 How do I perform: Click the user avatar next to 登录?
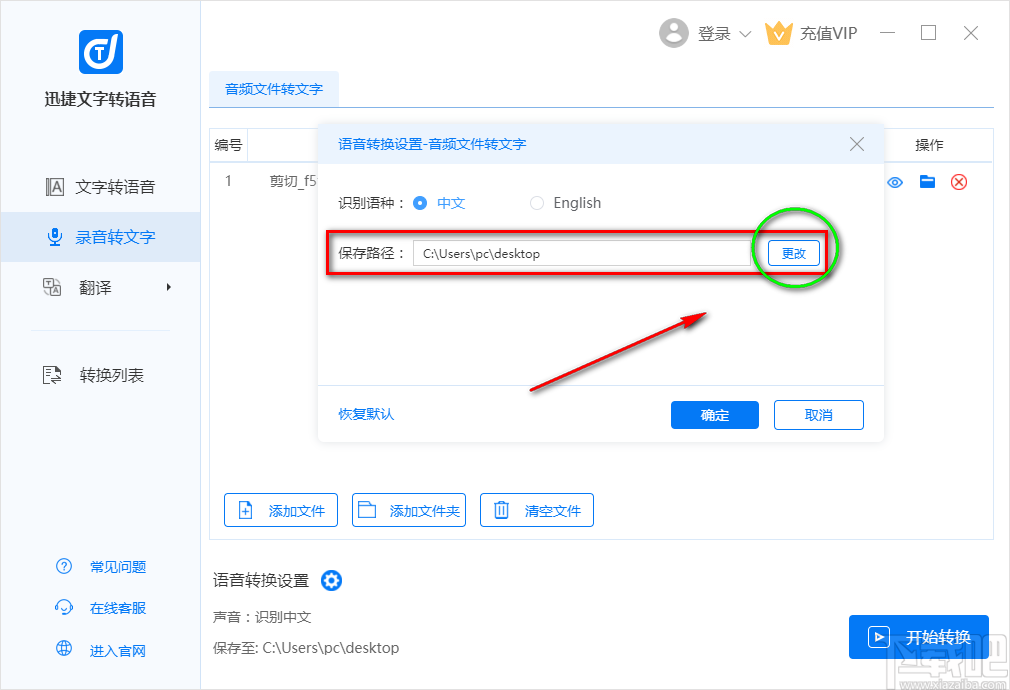pos(674,33)
